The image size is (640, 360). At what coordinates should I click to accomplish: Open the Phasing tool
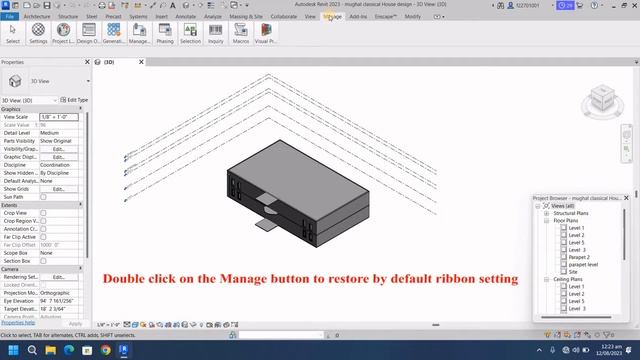point(165,33)
